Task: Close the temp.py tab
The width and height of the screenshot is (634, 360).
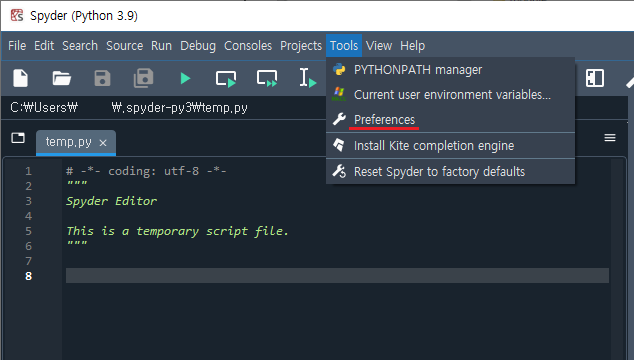Action: 103,143
